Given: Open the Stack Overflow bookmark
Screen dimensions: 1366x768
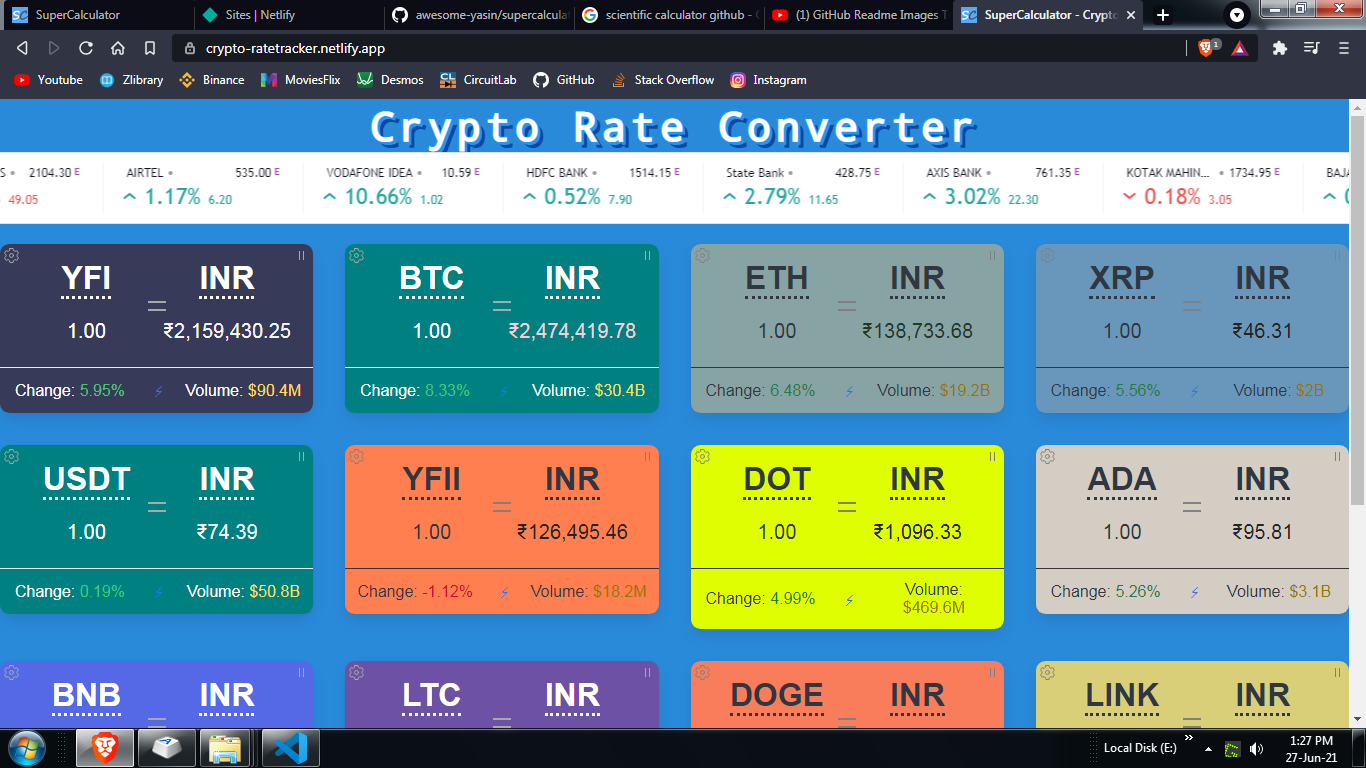Looking at the screenshot, I should coord(663,80).
